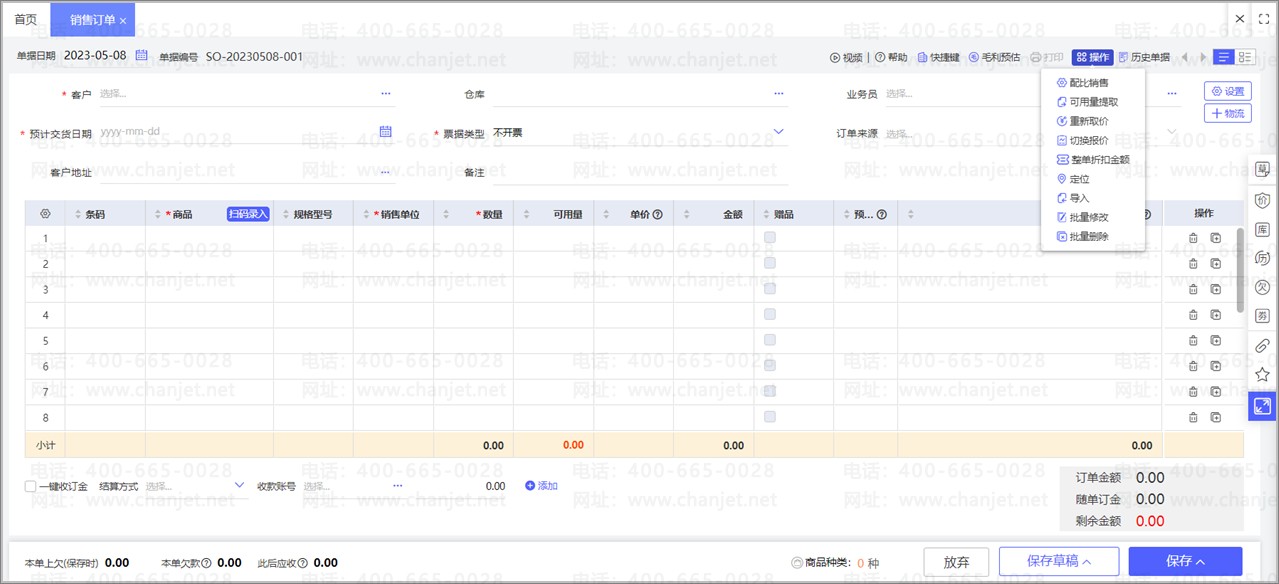Choose 整单折扣金额 in the 操作 menu
The image size is (1279, 584).
point(1093,160)
